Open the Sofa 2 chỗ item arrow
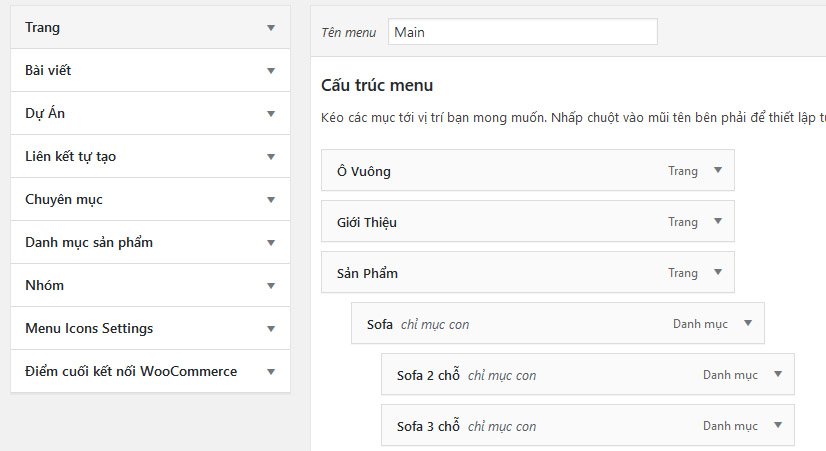826x451 pixels. 777,375
